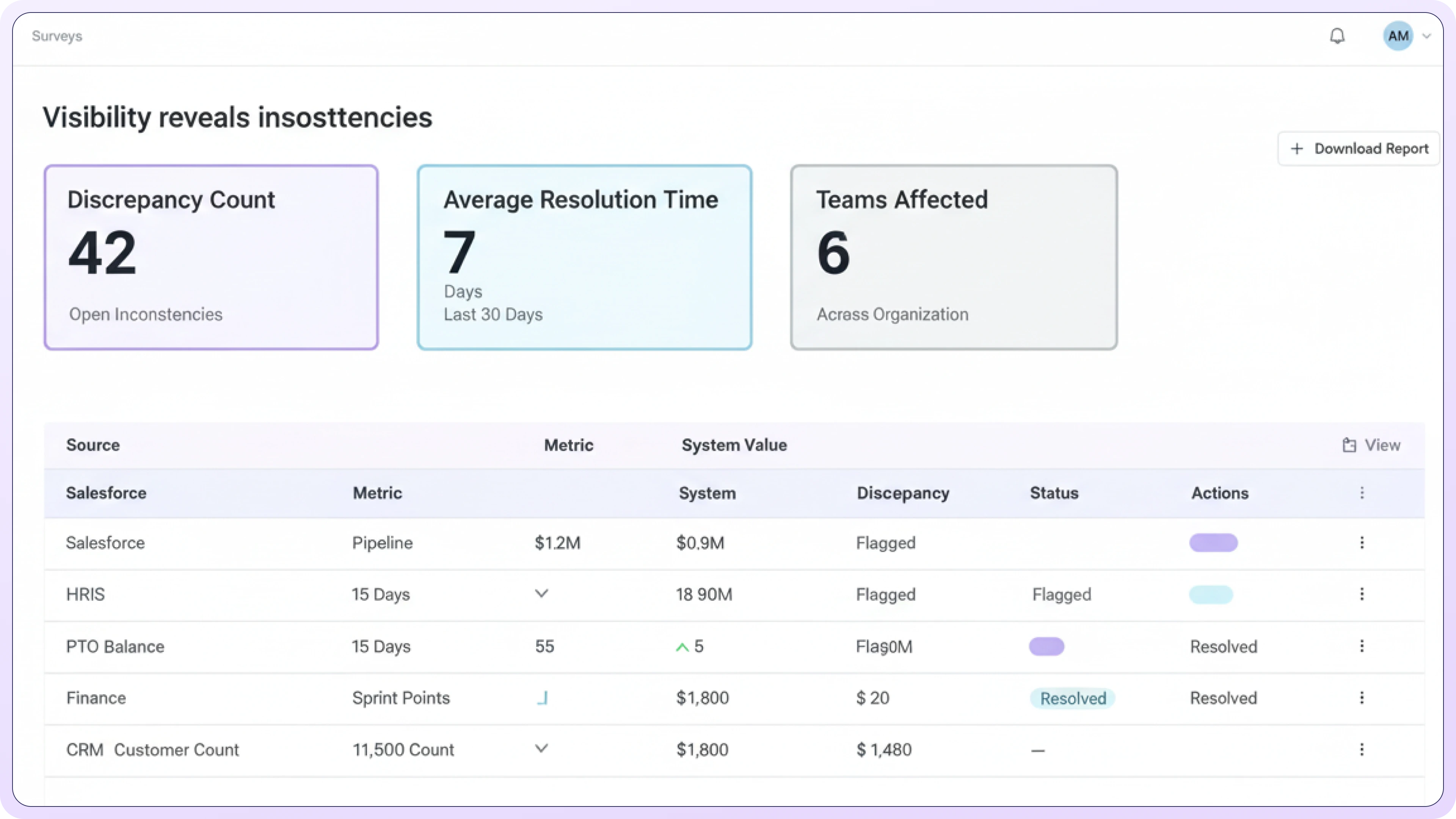Expand the chevron in the CRM row
Image resolution: width=1456 pixels, height=819 pixels.
(541, 748)
